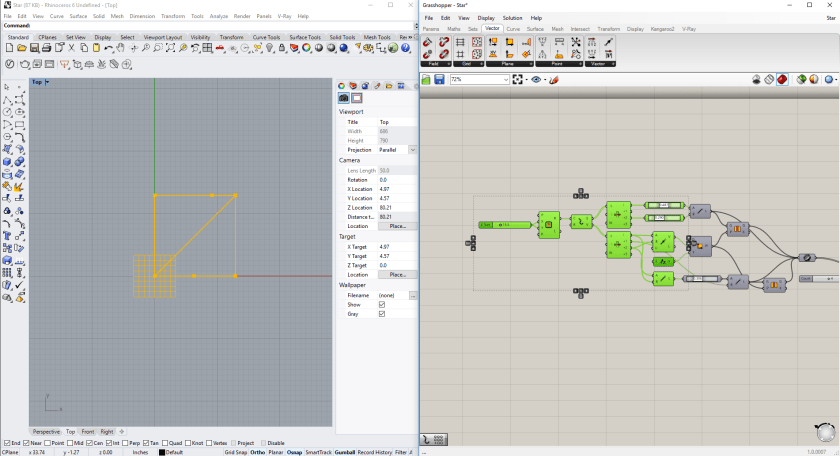The height and width of the screenshot is (456, 840).
Task: Click the Camera location Place button
Action: tap(397, 226)
